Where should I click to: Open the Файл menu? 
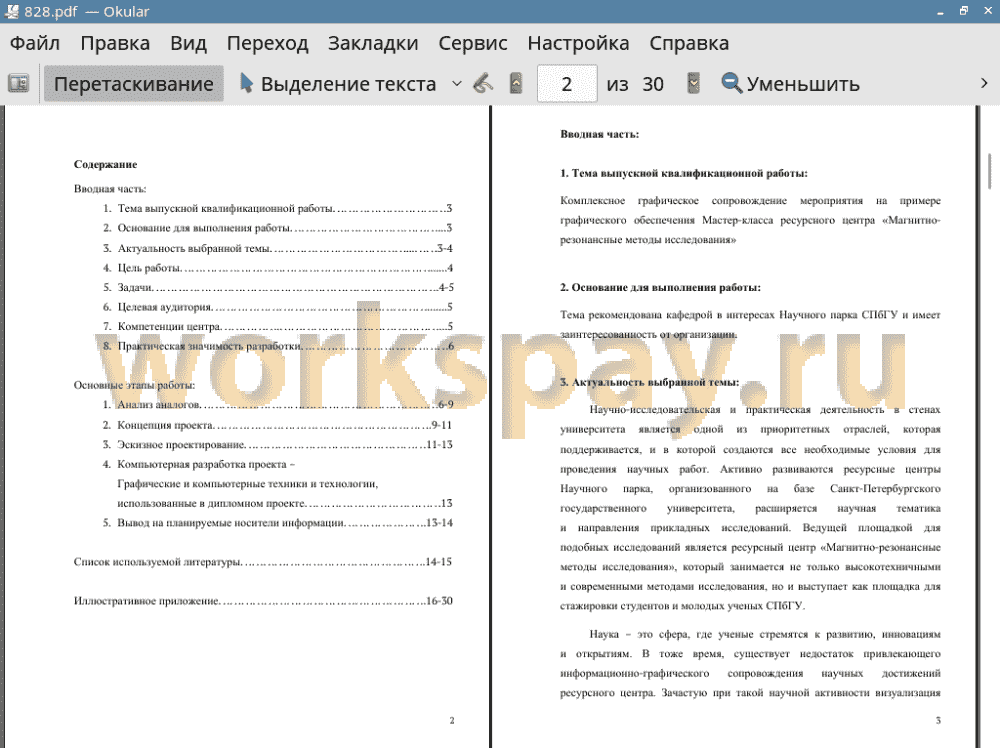(35, 43)
